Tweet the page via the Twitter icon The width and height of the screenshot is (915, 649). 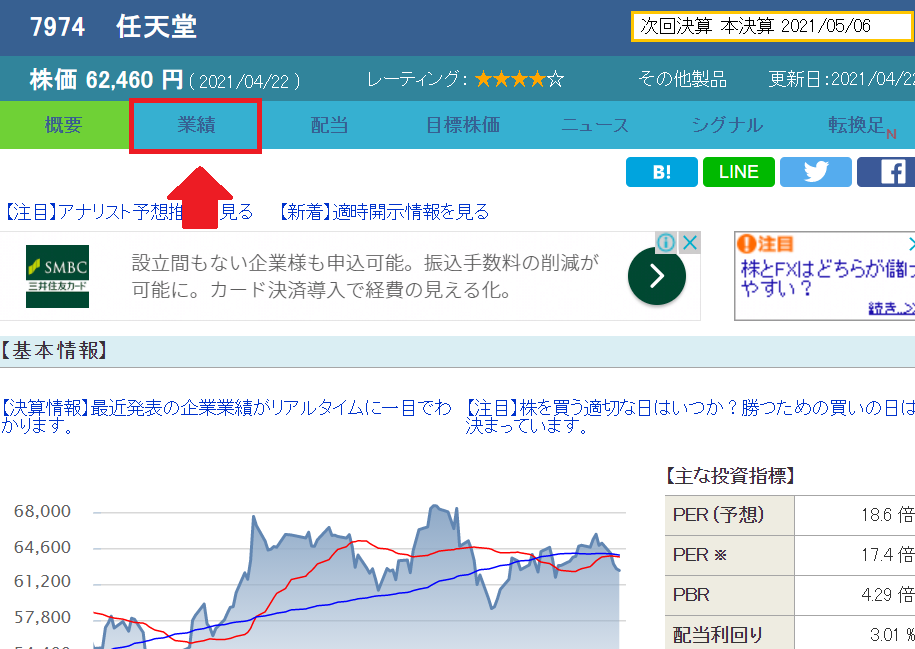pyautogui.click(x=815, y=172)
